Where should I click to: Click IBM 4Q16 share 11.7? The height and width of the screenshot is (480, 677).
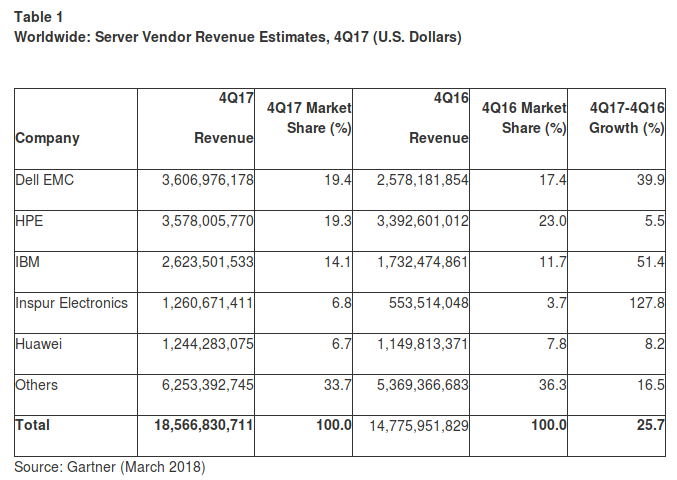[x=553, y=262]
